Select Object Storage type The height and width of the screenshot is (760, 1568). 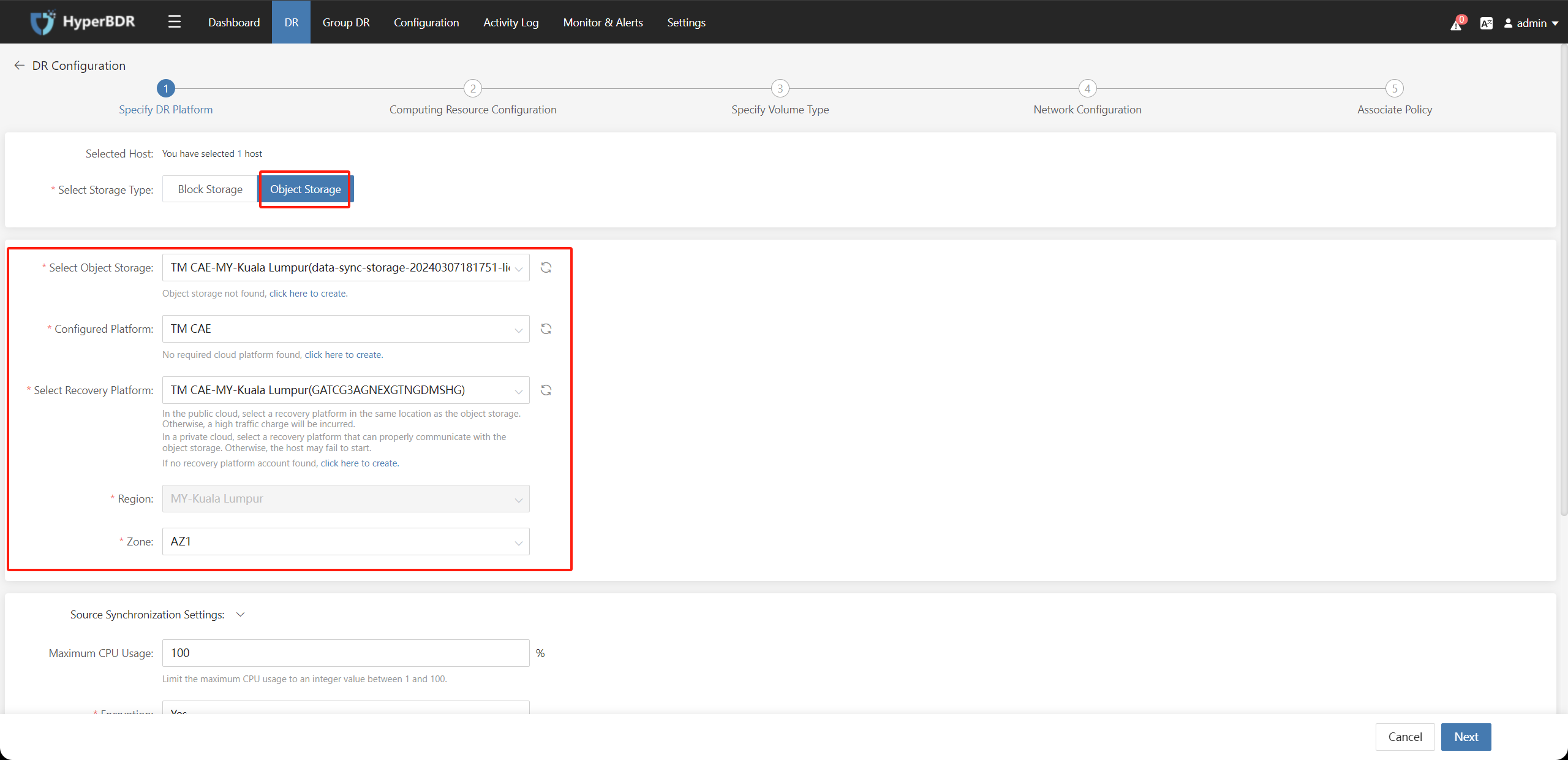pyautogui.click(x=306, y=189)
